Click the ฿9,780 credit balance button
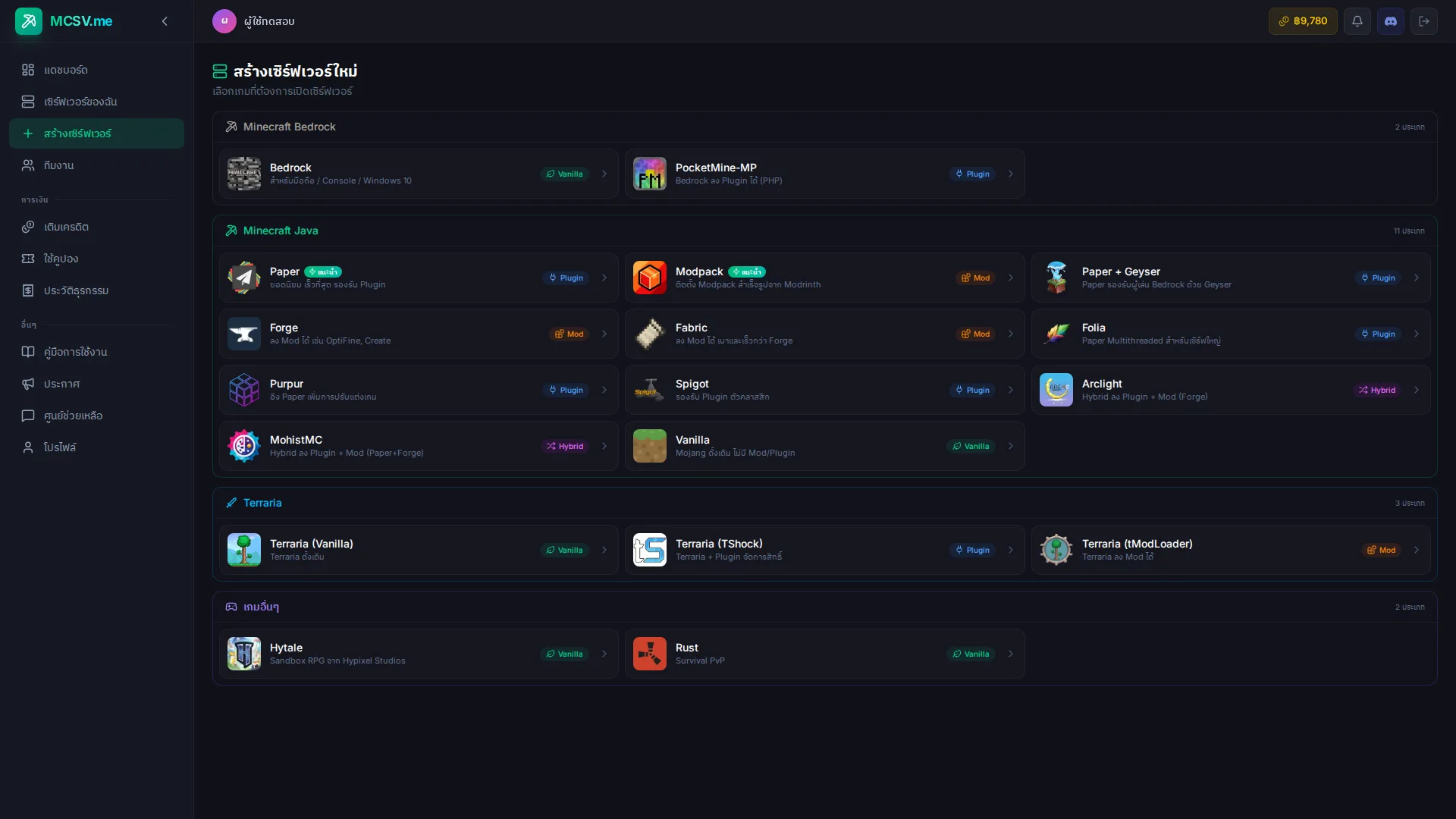The height and width of the screenshot is (819, 1456). pos(1302,21)
